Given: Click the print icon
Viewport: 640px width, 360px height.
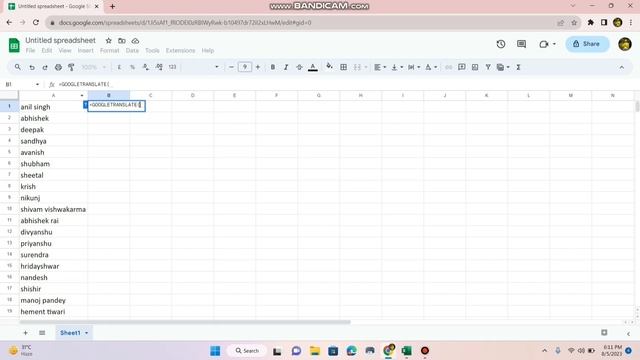Looking at the screenshot, I should pyautogui.click(x=58, y=67).
